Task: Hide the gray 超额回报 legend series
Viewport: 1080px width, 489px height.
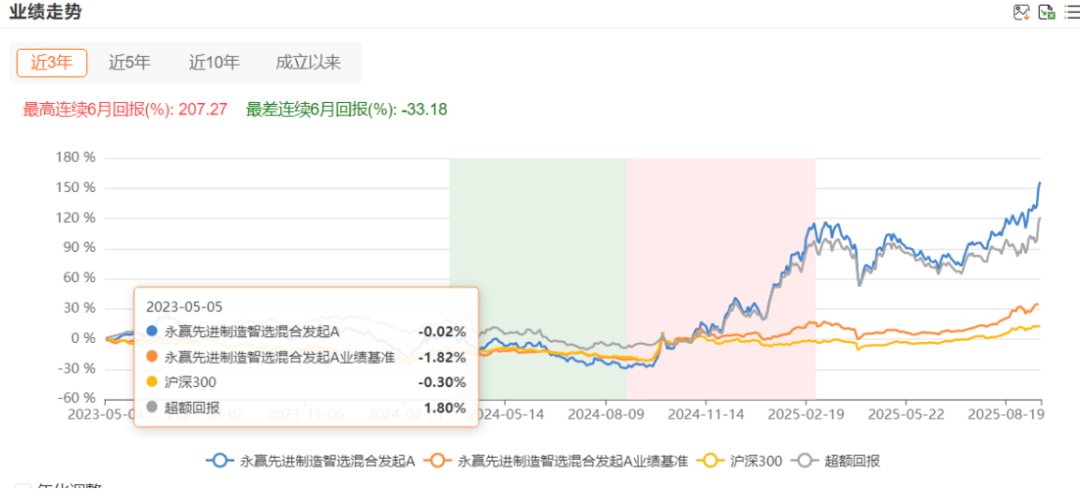Action: click(x=837, y=461)
